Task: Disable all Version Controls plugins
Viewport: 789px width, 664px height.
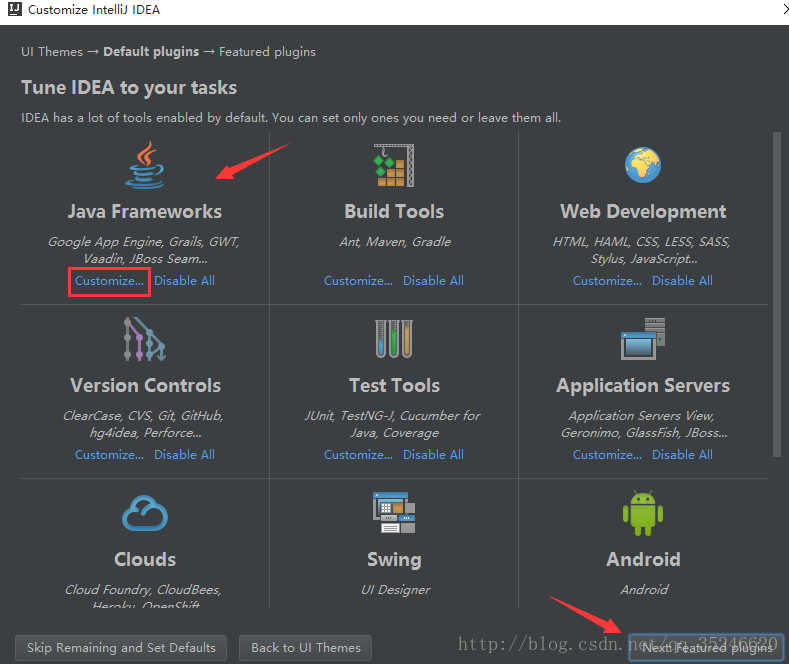Action: point(184,455)
